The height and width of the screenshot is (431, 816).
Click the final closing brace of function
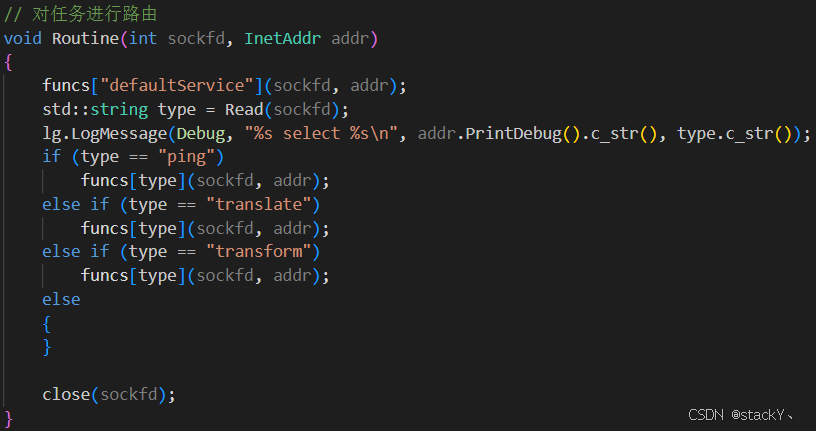(8, 419)
